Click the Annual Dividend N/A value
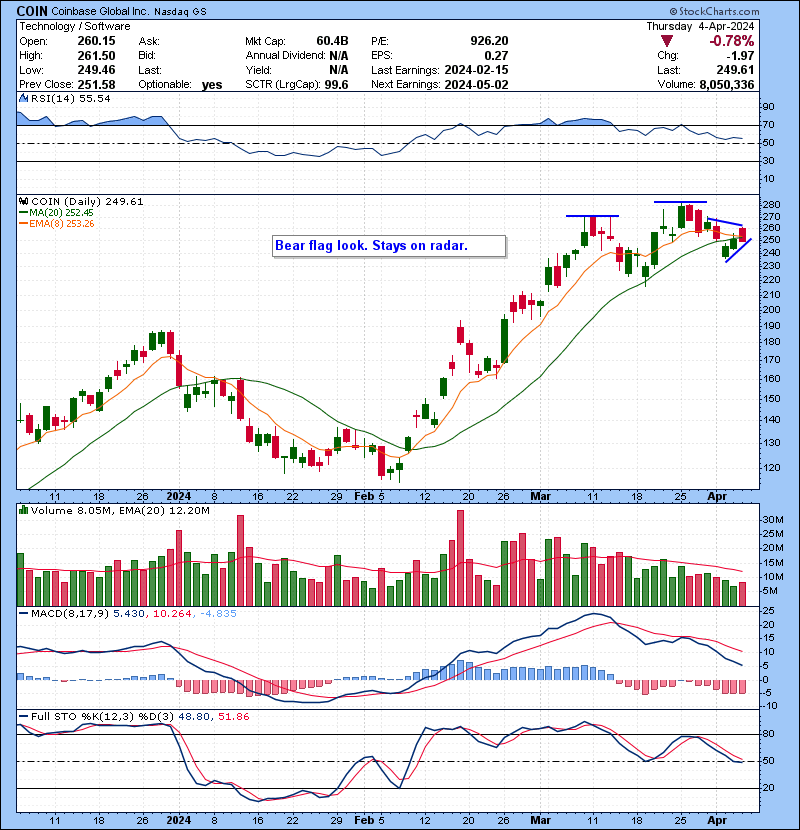The image size is (800, 830). click(338, 55)
